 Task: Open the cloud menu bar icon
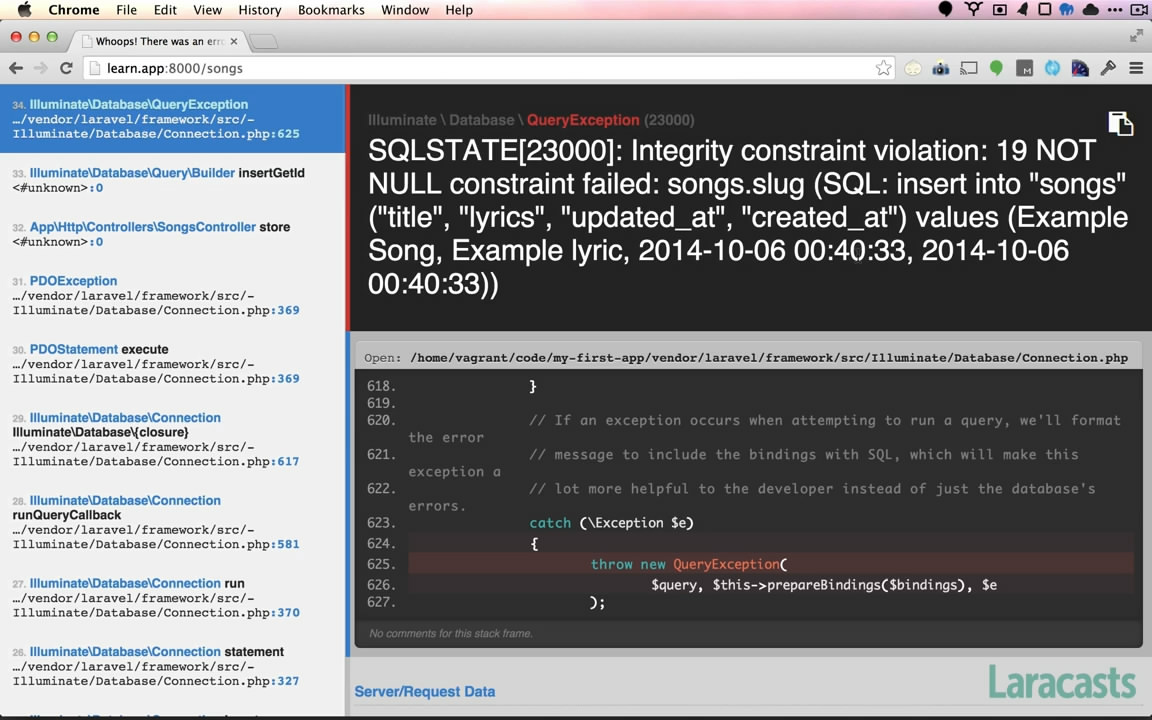click(1091, 10)
